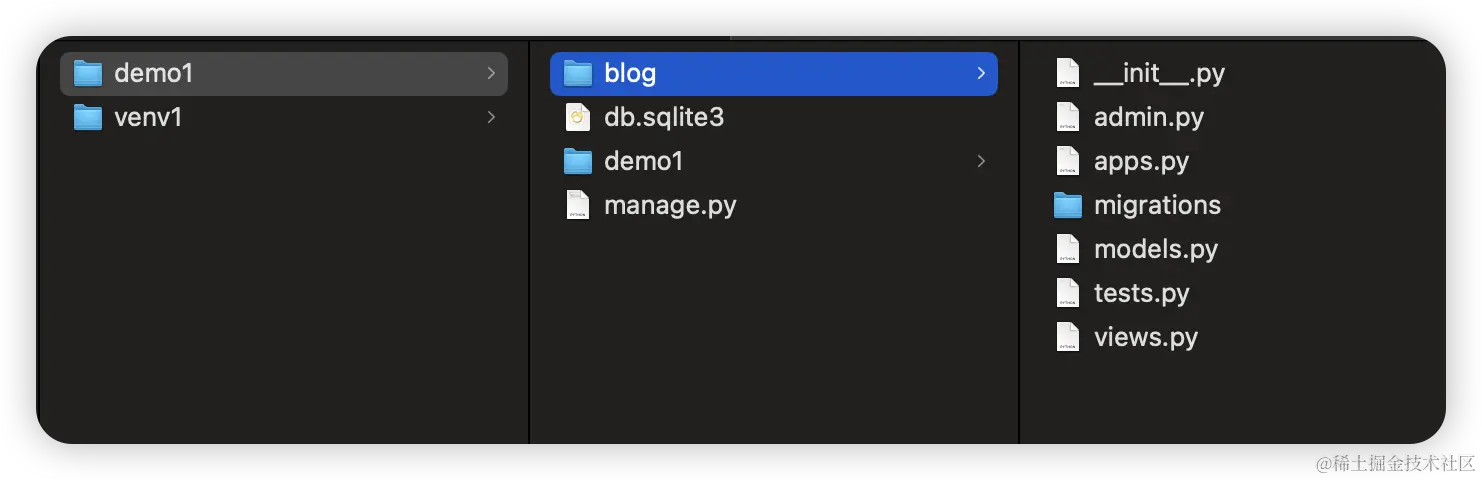Click the divider between first and second columns

point(529,240)
